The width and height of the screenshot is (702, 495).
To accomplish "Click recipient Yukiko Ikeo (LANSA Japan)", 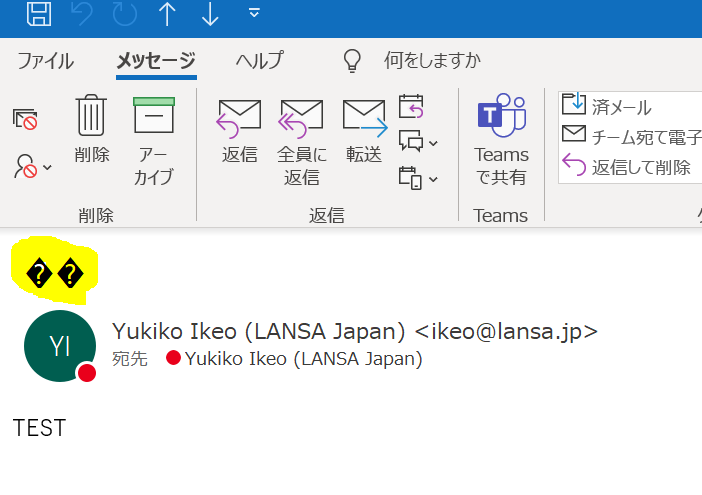I will pos(304,358).
